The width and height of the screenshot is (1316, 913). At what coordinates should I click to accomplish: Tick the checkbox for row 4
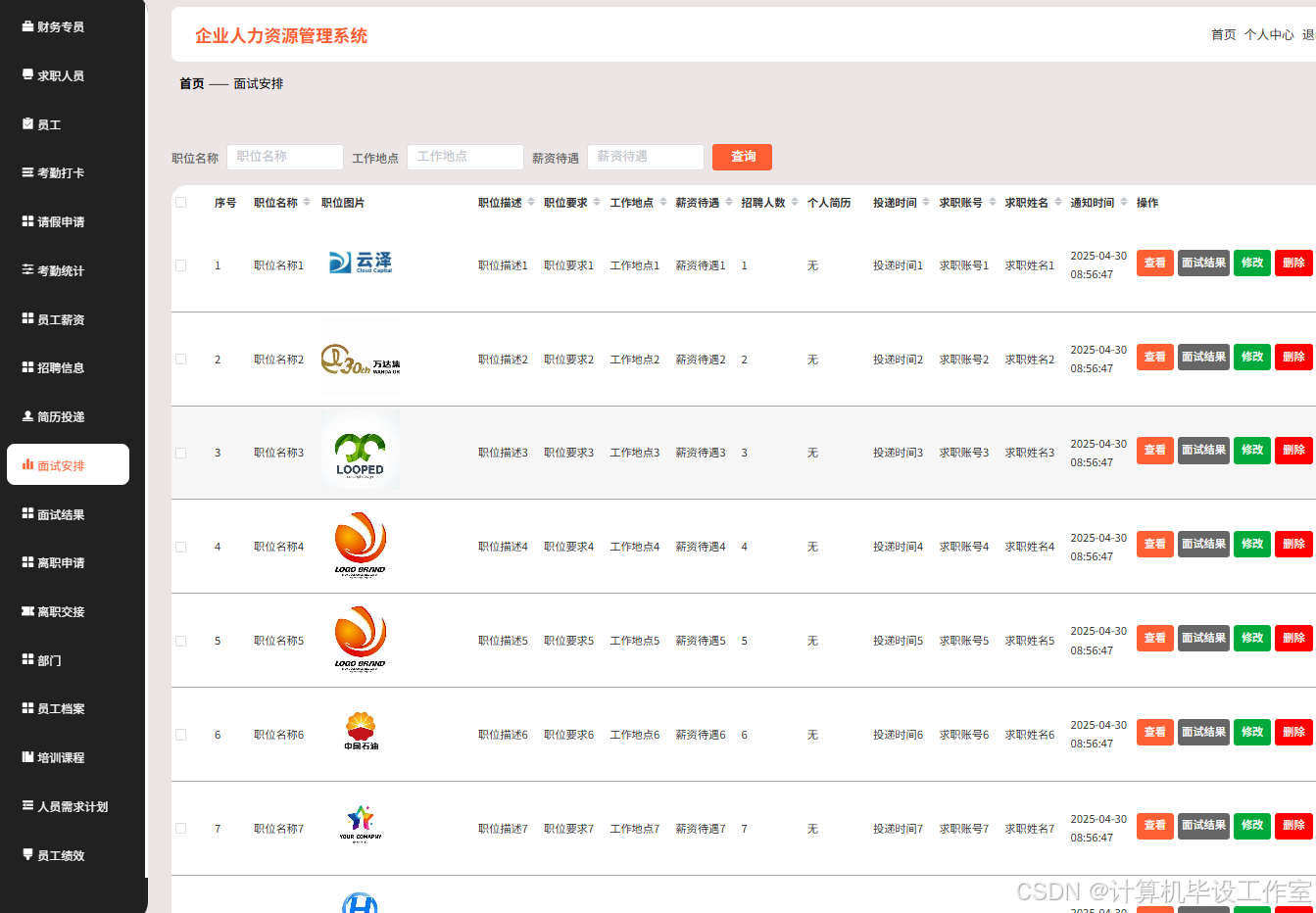coord(180,548)
